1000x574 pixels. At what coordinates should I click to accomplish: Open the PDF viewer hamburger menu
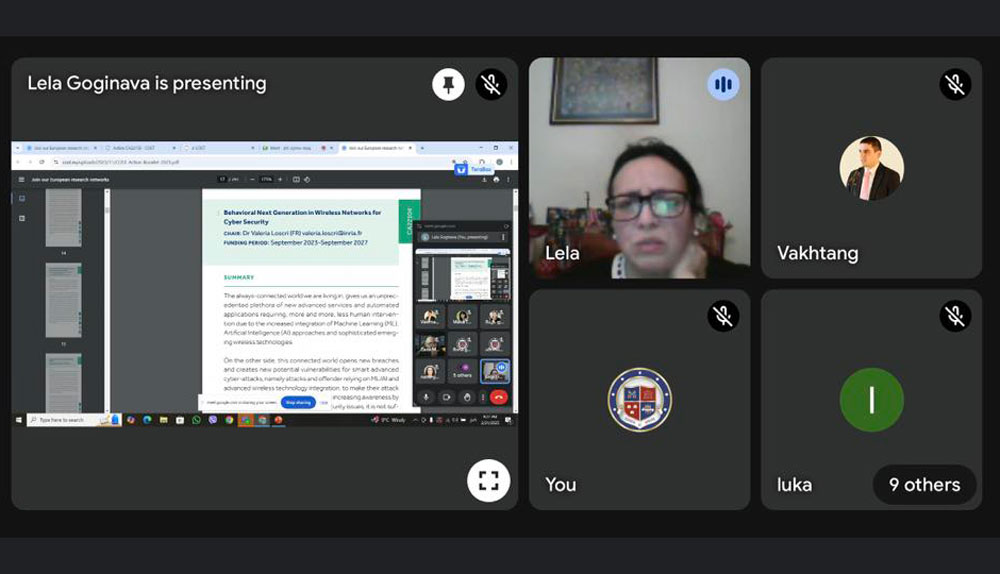coord(21,179)
